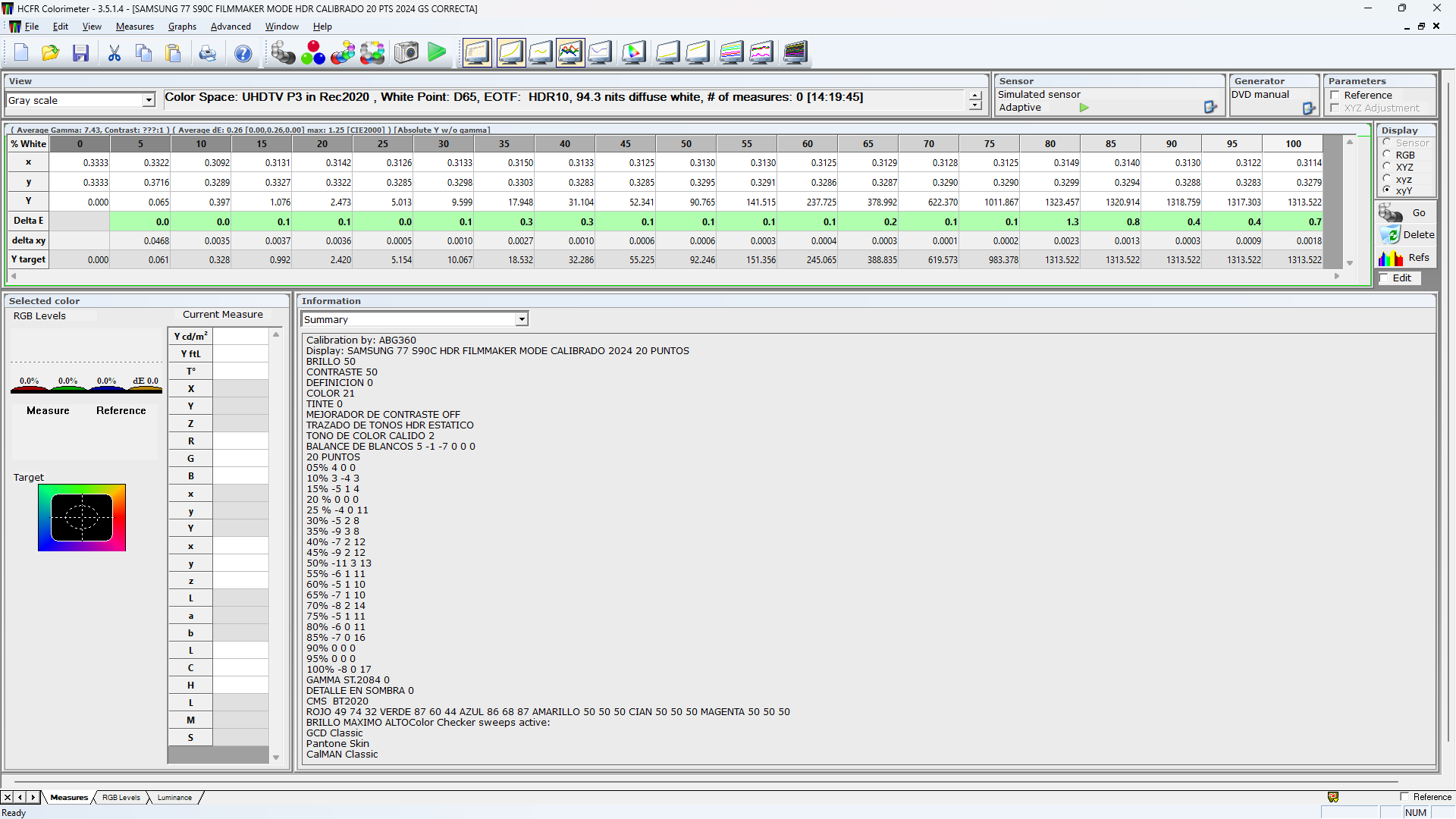Viewport: 1456px width, 819px height.
Task: Switch to the Luminance tab
Action: coord(174,797)
